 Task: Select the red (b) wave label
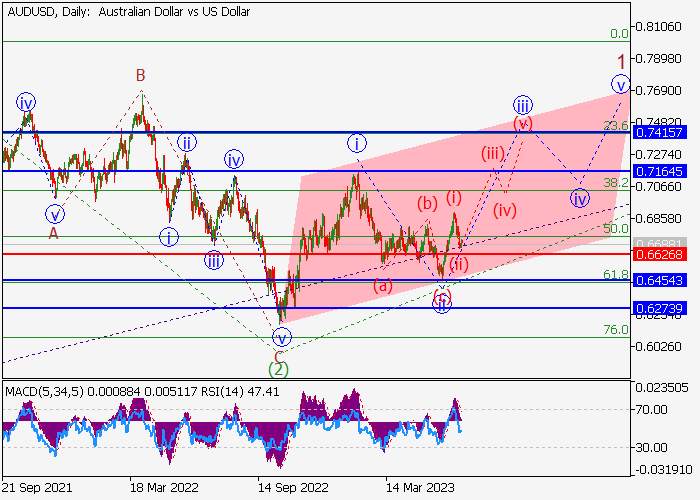[427, 204]
